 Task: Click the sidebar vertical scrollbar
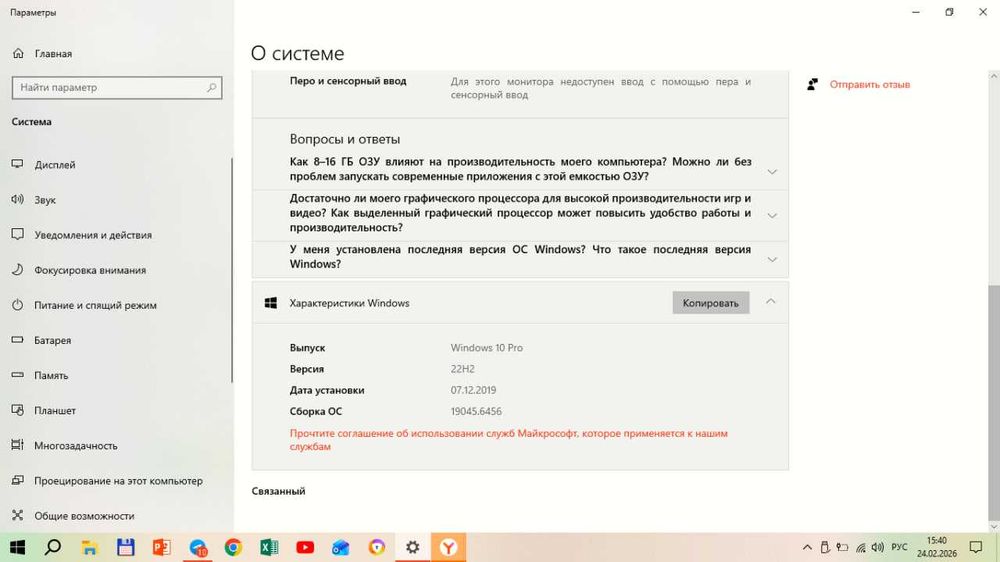[x=232, y=270]
